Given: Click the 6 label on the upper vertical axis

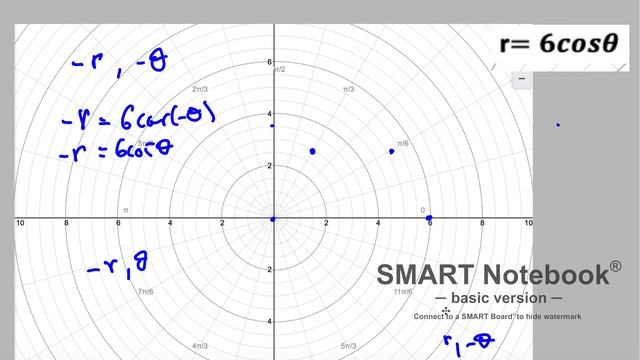Looking at the screenshot, I should [269, 62].
